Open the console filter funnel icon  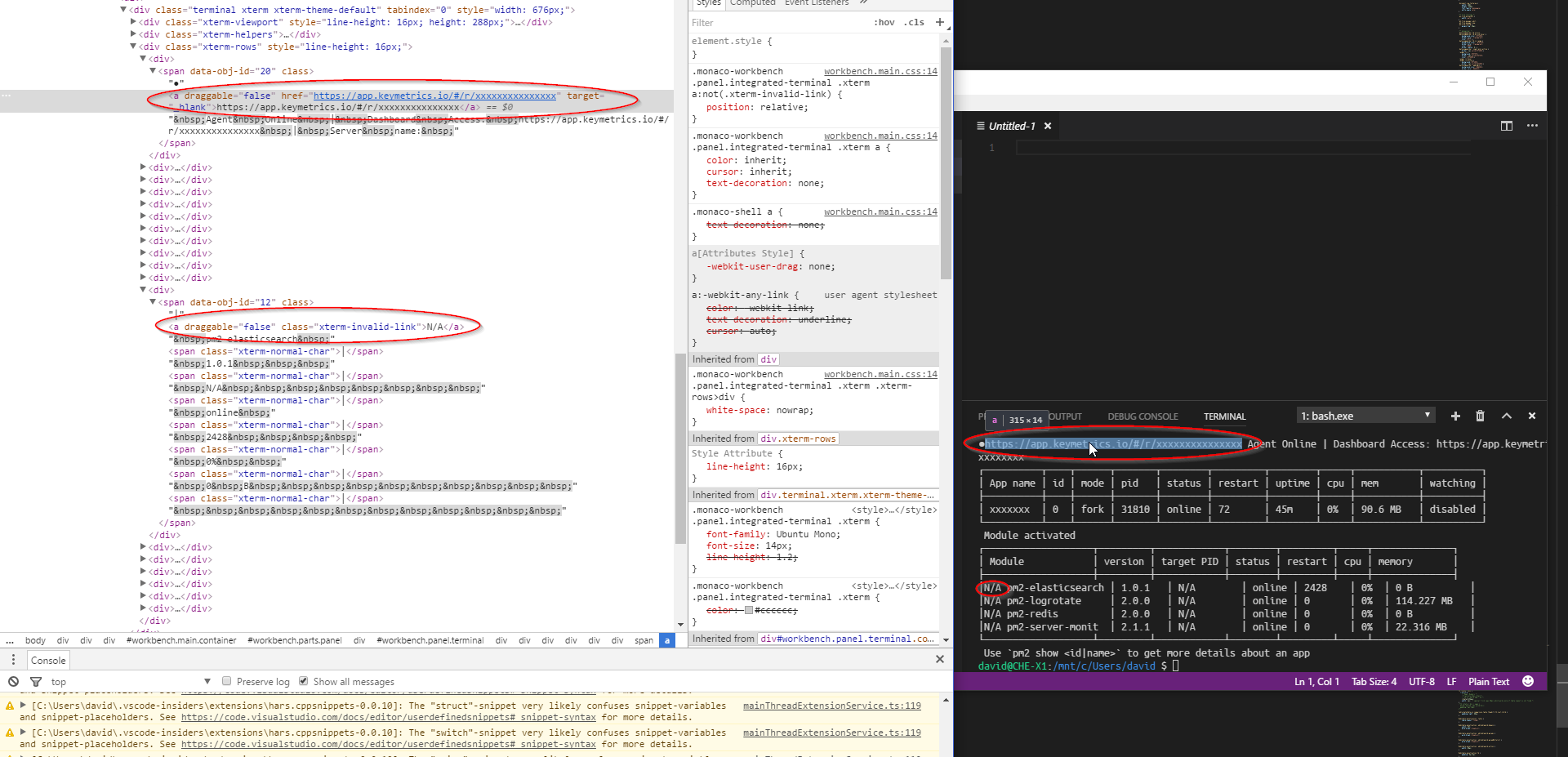coord(36,681)
